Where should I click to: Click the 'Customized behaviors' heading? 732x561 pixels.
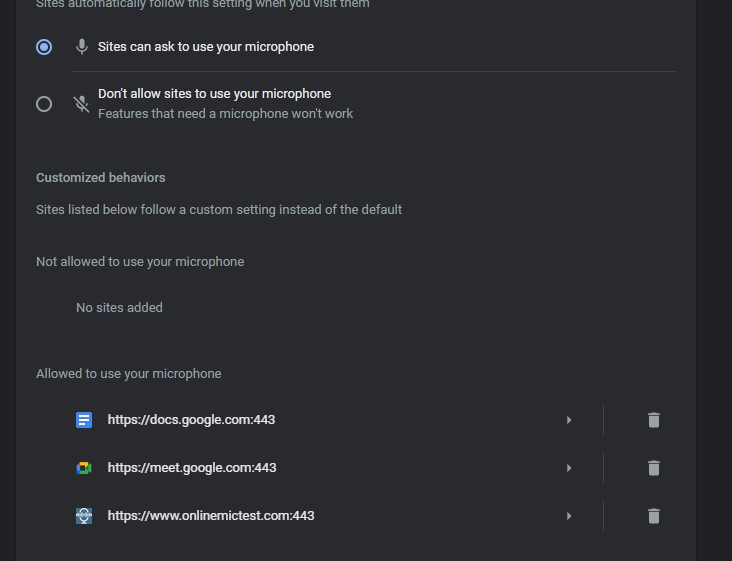pos(101,178)
